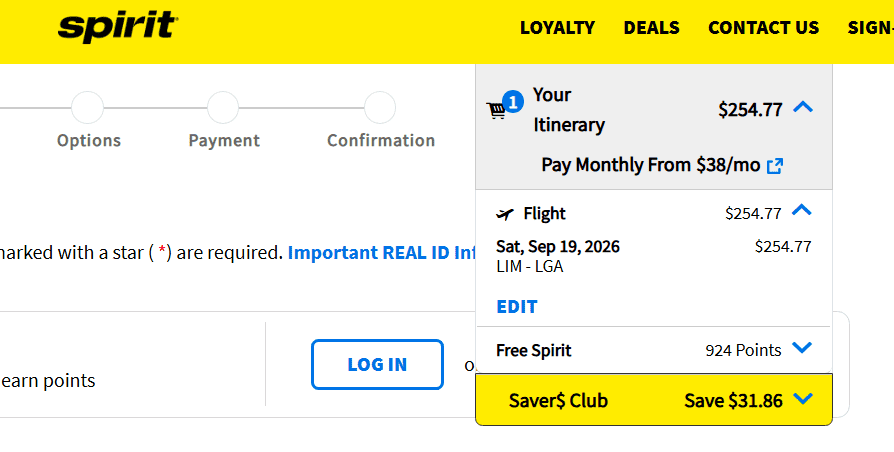
Task: Go to CONTACT US
Action: point(763,28)
